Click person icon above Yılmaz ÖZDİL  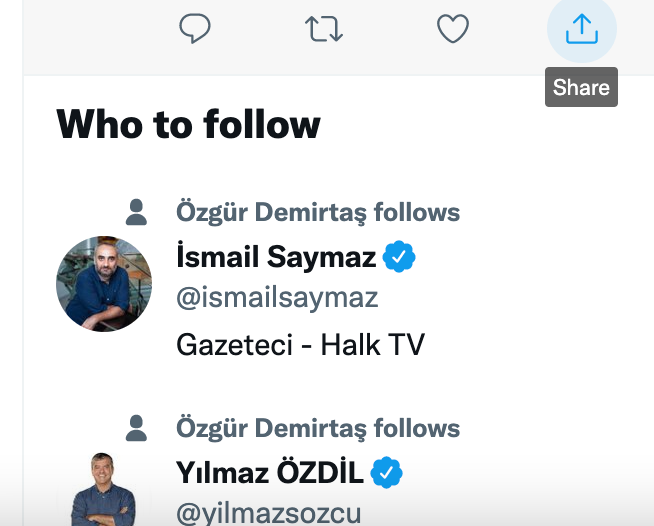click(x=137, y=429)
